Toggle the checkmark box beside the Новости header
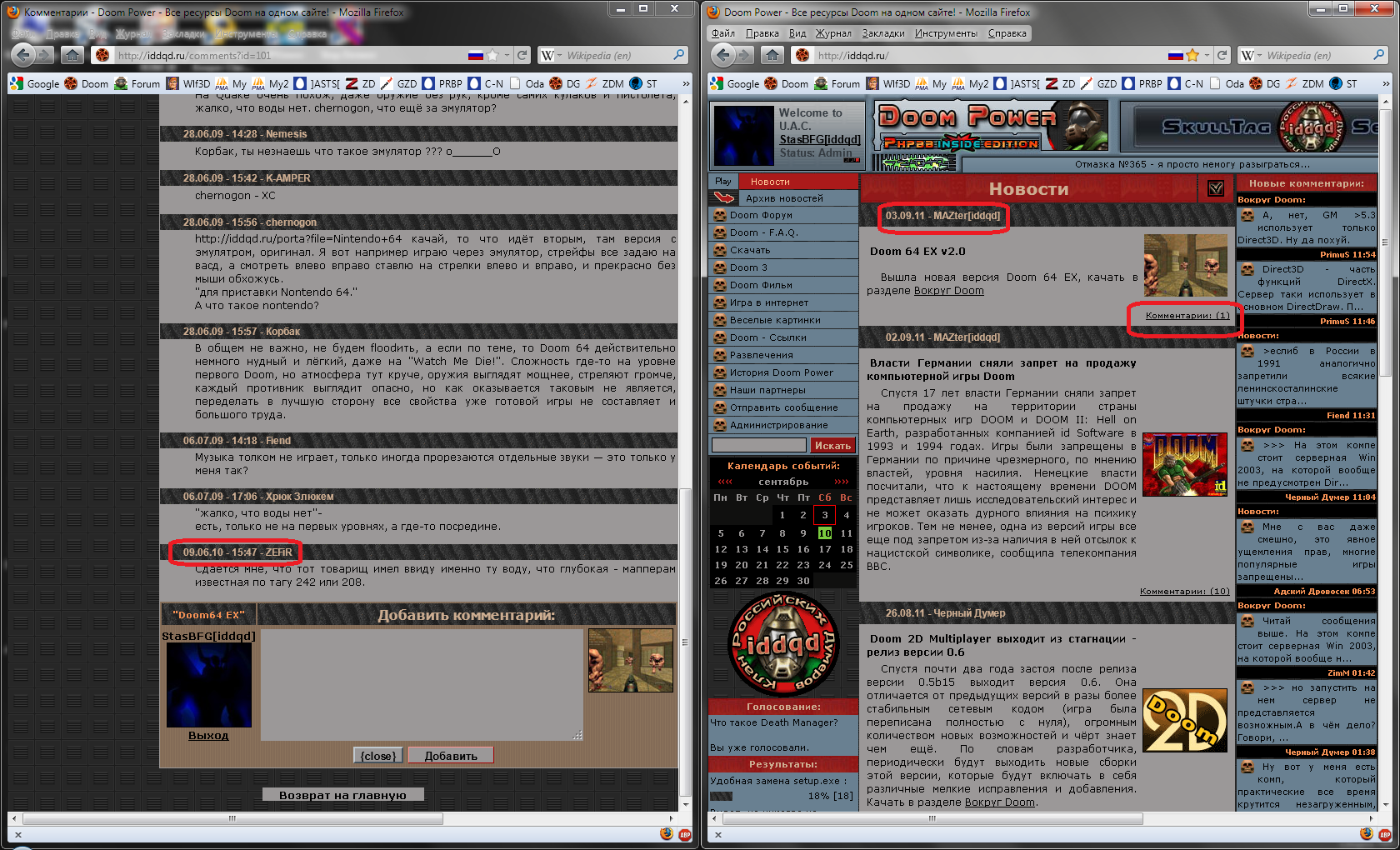Viewport: 1400px width, 850px height. (x=1216, y=189)
